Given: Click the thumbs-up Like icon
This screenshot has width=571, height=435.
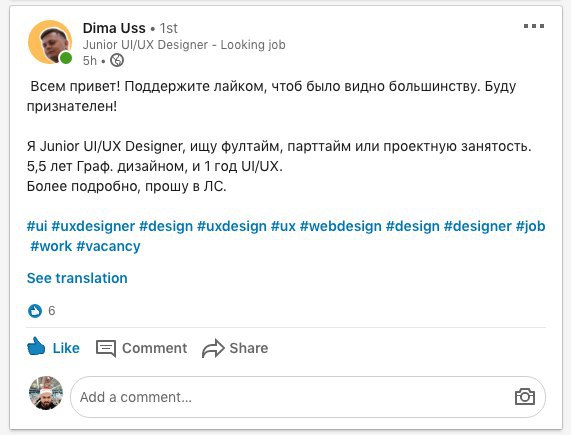Looking at the screenshot, I should pos(36,346).
